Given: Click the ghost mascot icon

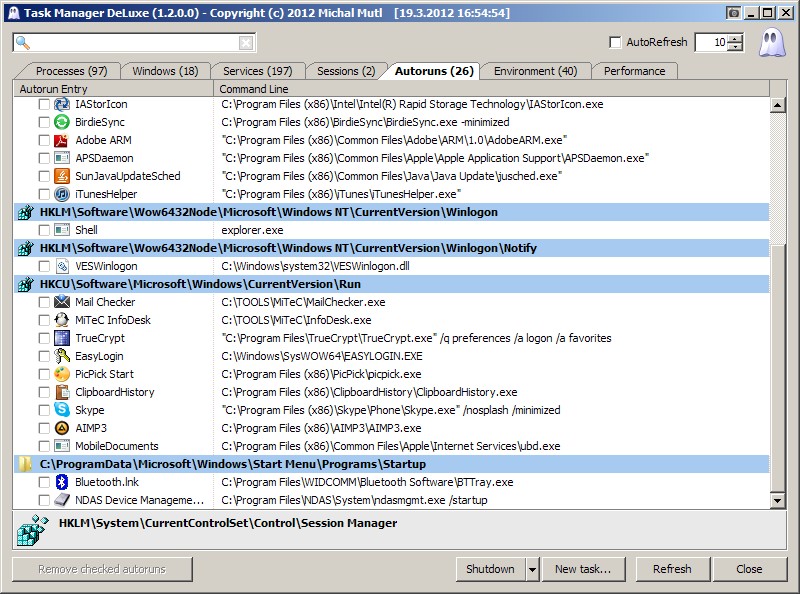Looking at the screenshot, I should (772, 42).
